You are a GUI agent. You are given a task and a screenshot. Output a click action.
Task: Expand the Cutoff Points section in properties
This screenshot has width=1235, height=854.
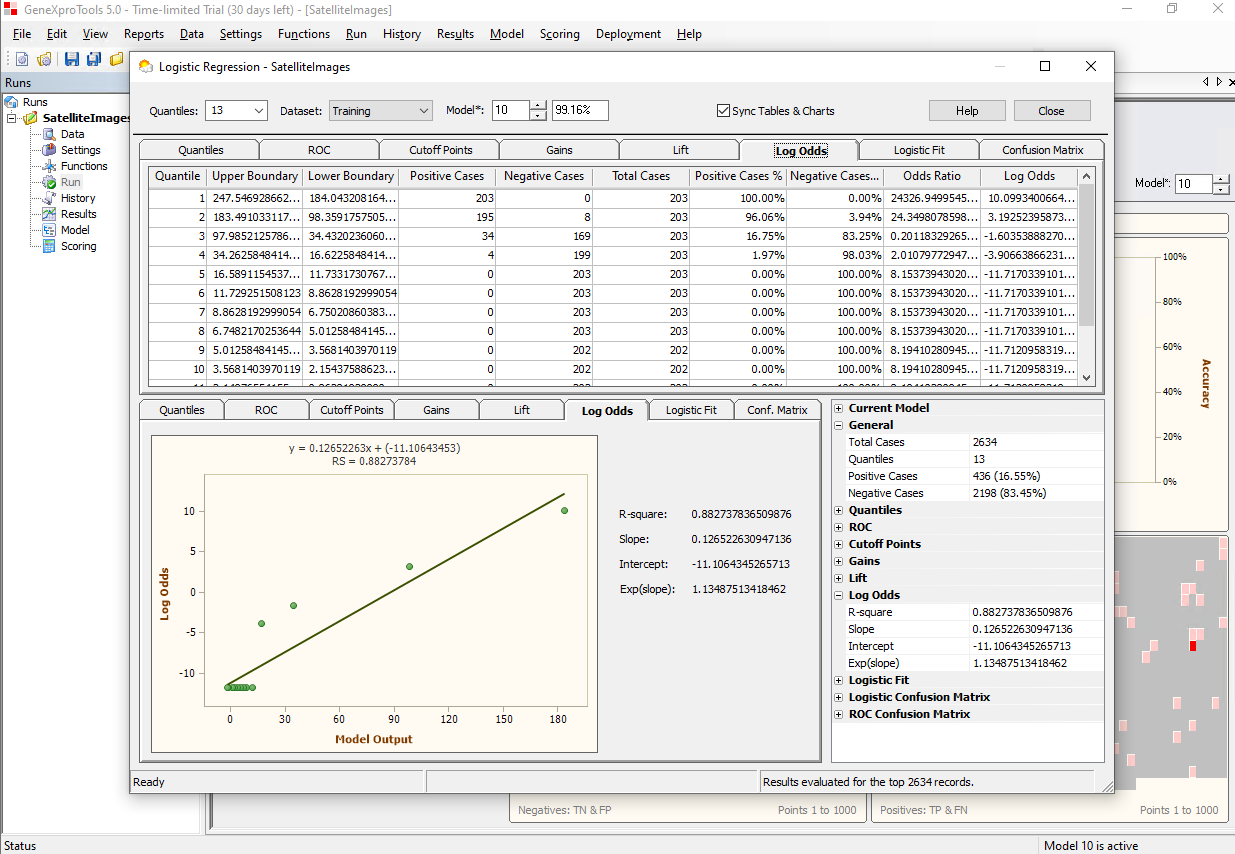839,544
